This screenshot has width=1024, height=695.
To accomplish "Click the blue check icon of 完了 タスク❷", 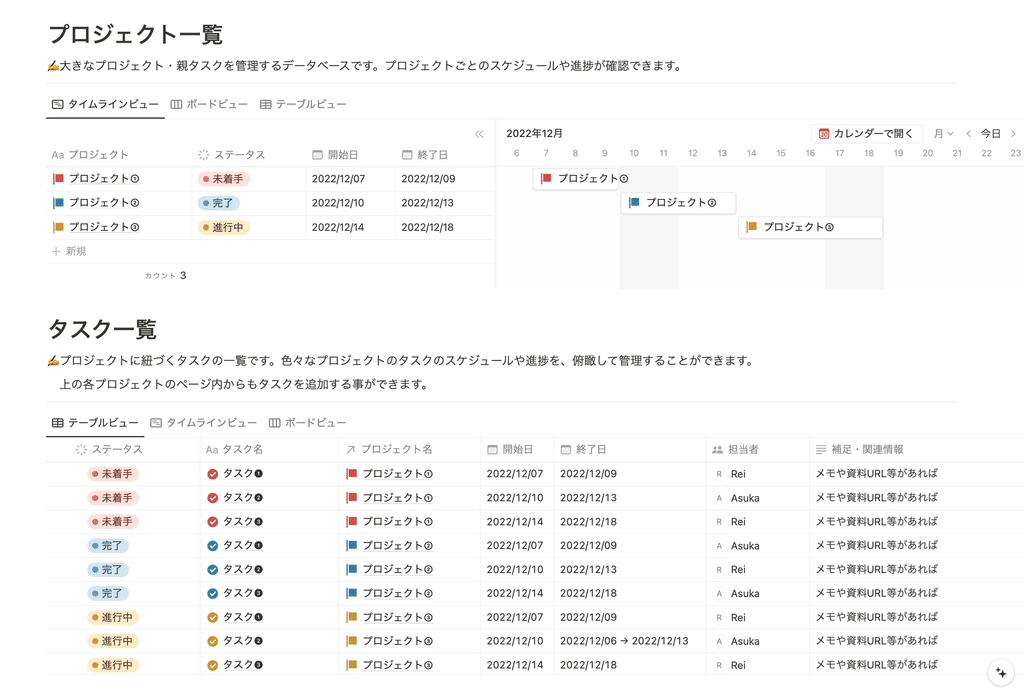I will click(212, 570).
